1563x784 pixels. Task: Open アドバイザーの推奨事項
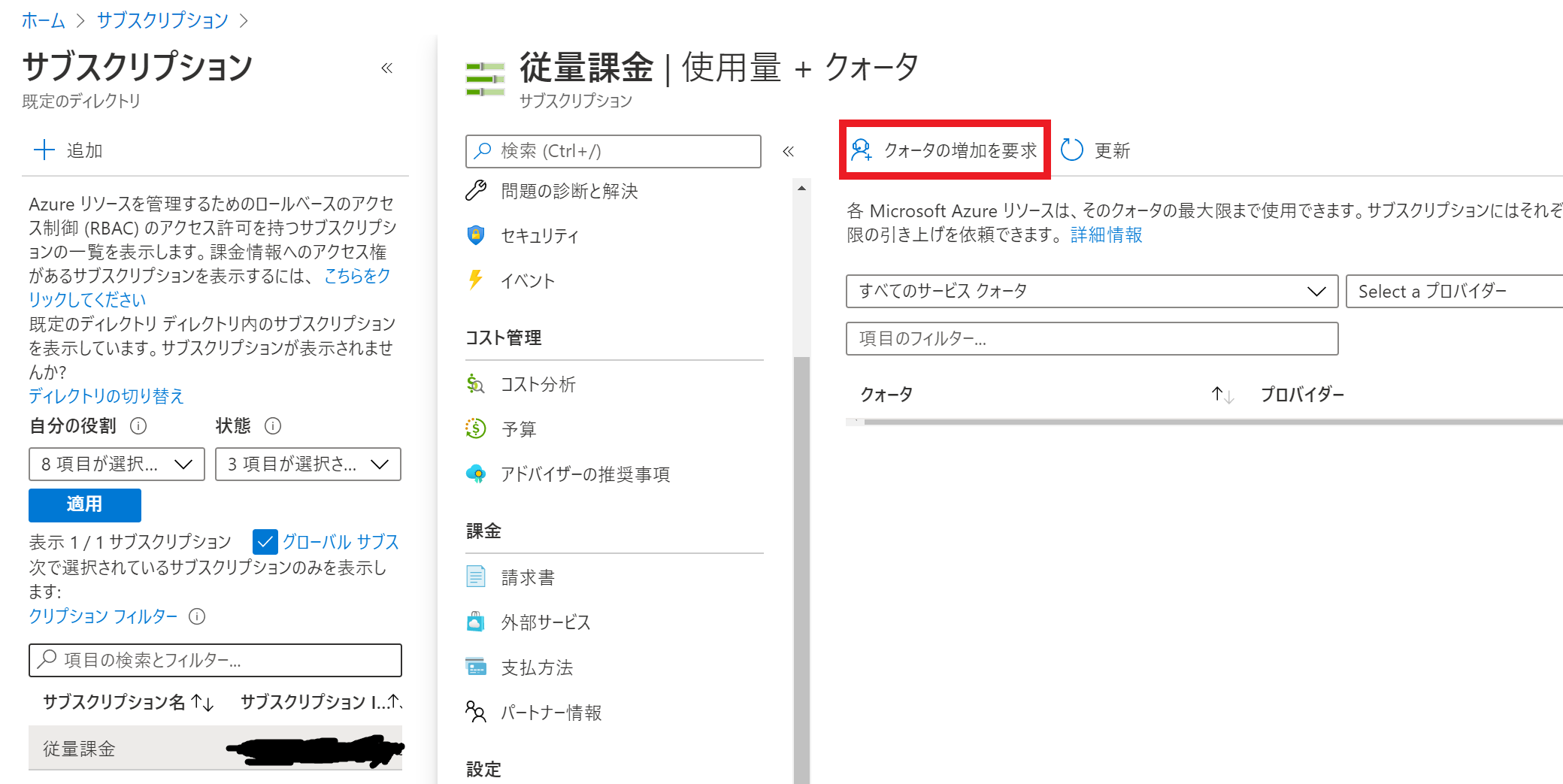586,474
